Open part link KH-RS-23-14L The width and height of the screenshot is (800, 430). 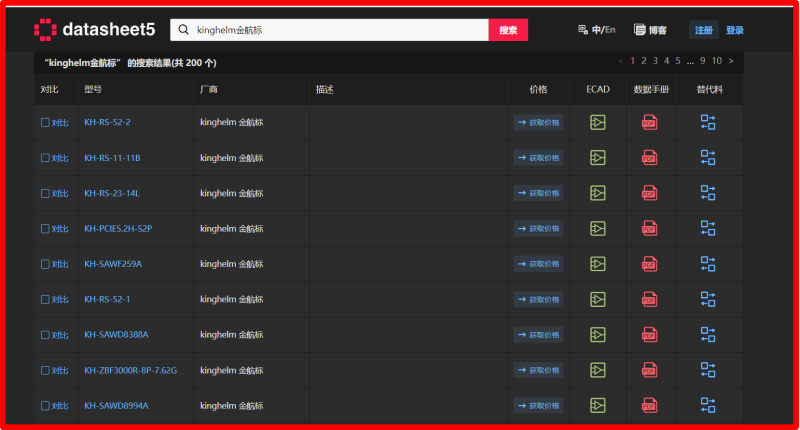tap(112, 193)
